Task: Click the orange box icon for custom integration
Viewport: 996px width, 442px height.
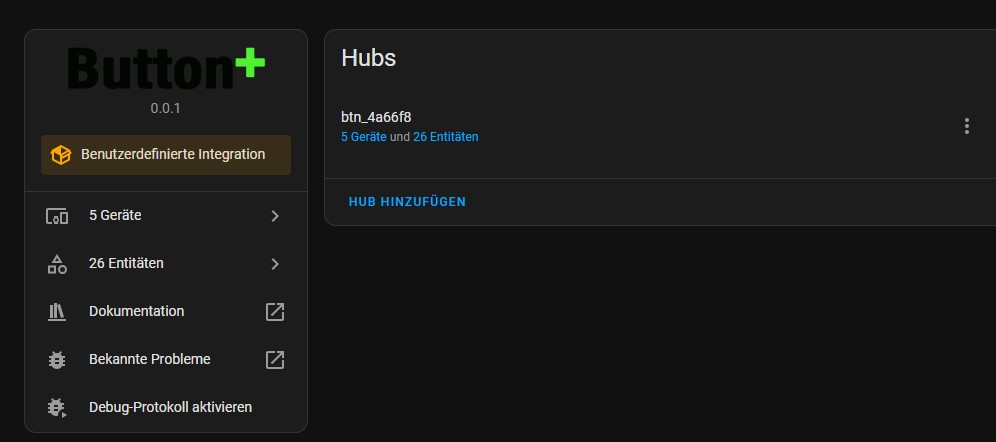Action: [61, 155]
